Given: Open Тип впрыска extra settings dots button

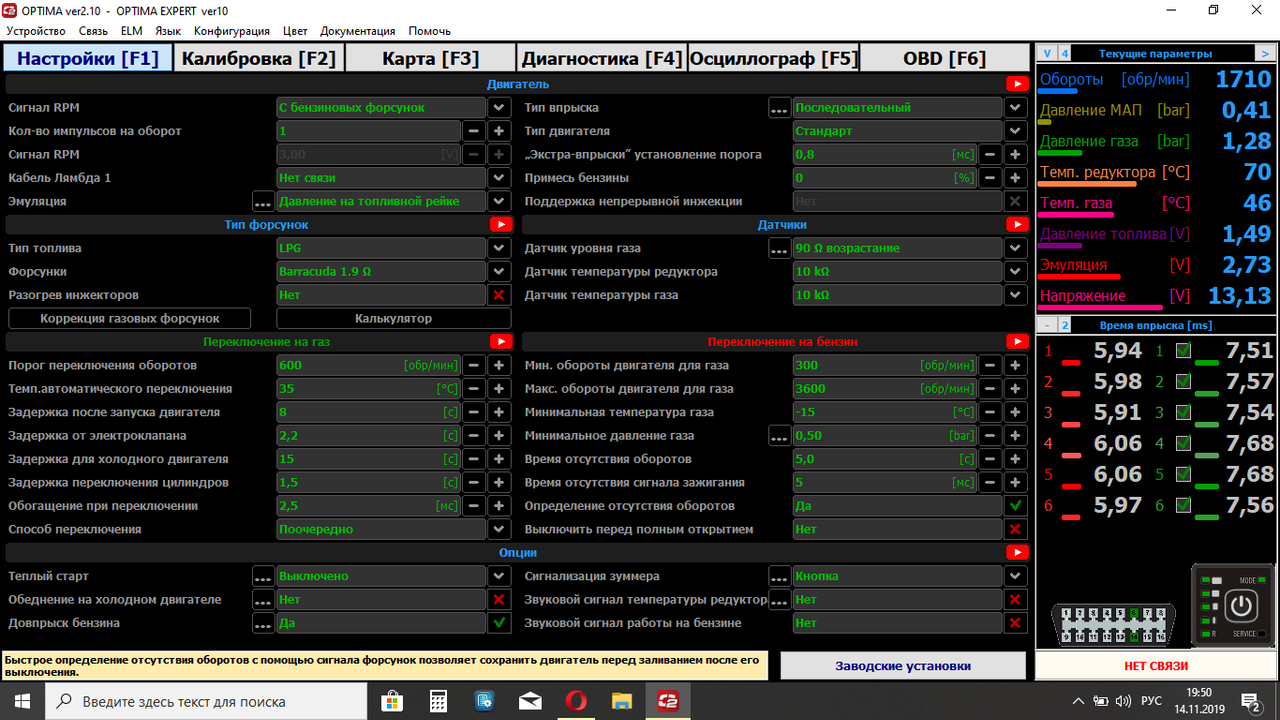Looking at the screenshot, I should tap(779, 108).
